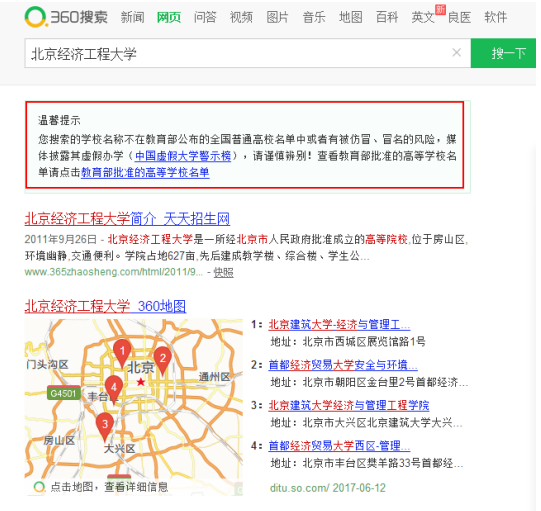This screenshot has height=511, width=541.
Task: Switch to the 问答 tab
Action: pos(205,17)
